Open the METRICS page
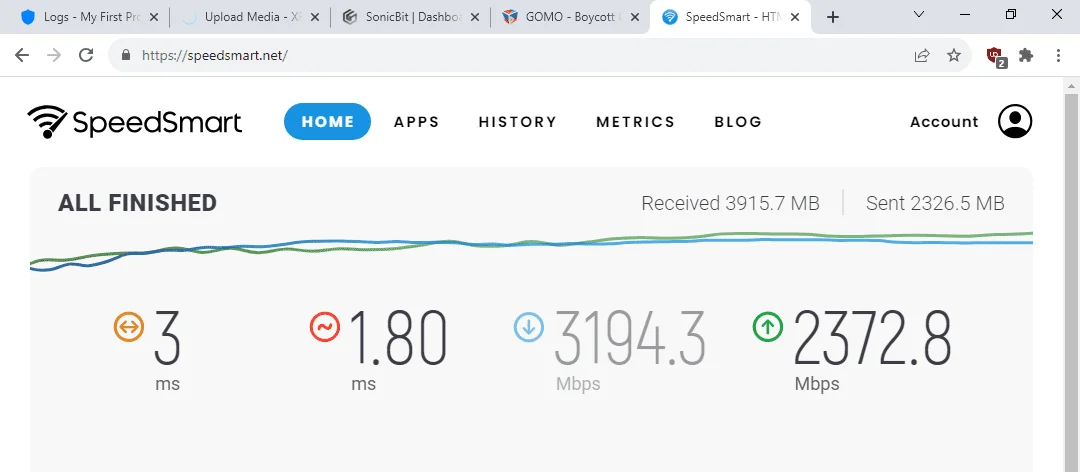Image resolution: width=1080 pixels, height=472 pixels. click(x=635, y=122)
